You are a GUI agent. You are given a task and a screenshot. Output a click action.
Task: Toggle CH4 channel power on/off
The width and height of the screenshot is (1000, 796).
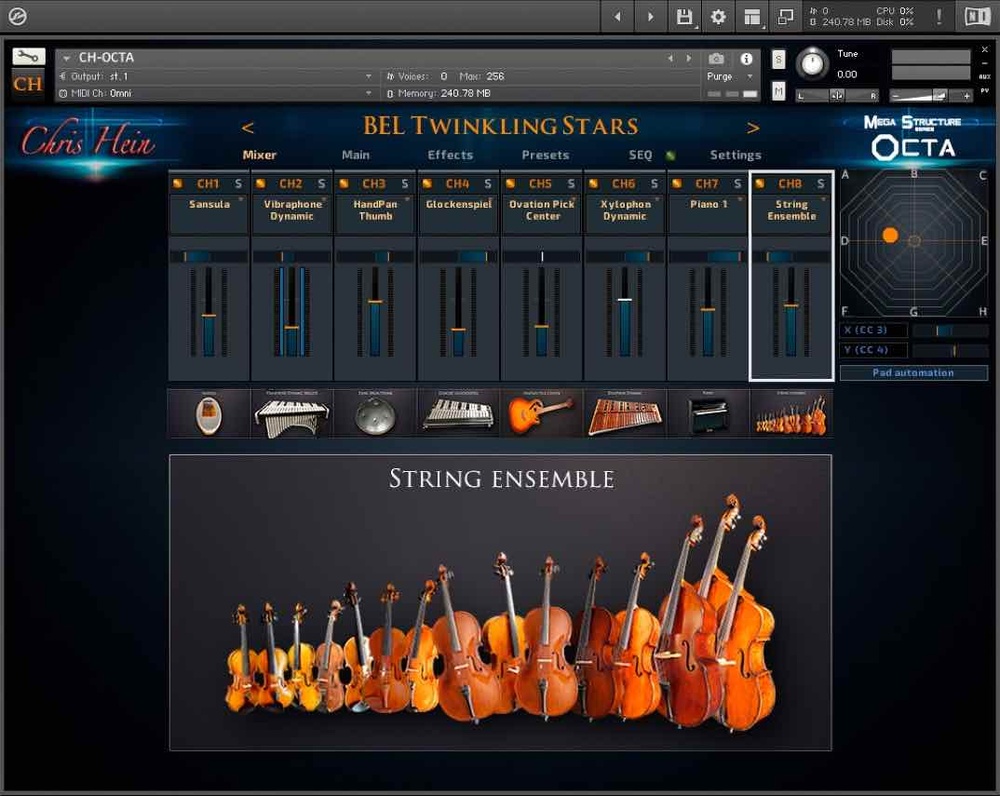coord(427,184)
